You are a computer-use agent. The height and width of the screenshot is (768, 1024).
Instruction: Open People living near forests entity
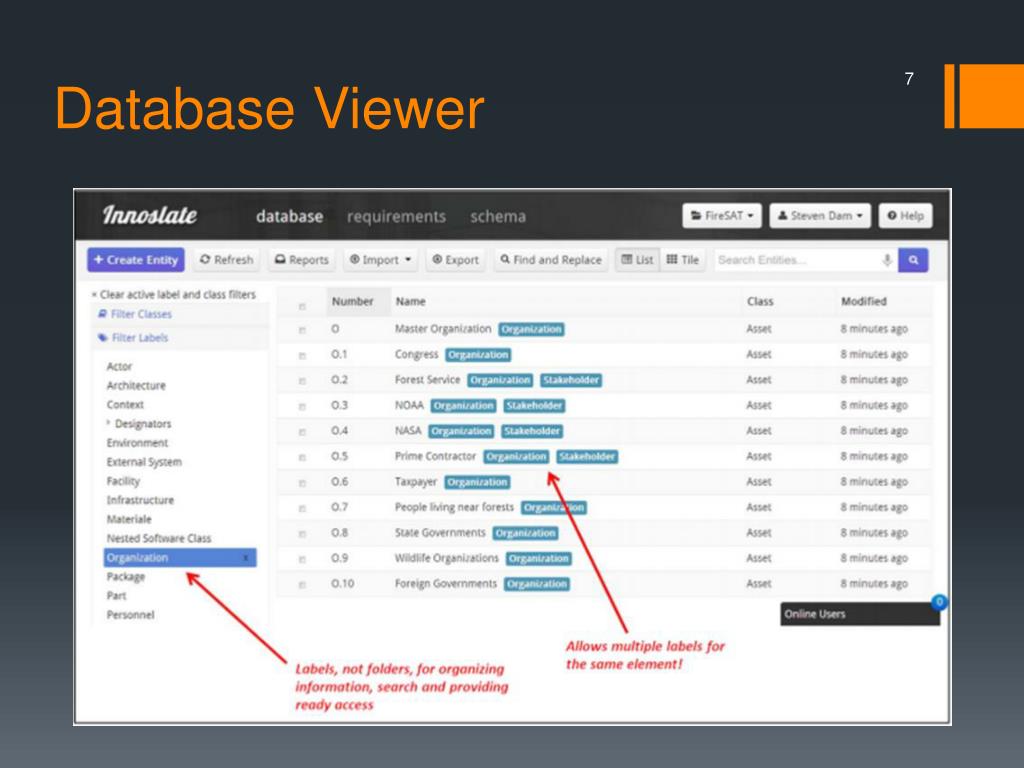coord(454,507)
